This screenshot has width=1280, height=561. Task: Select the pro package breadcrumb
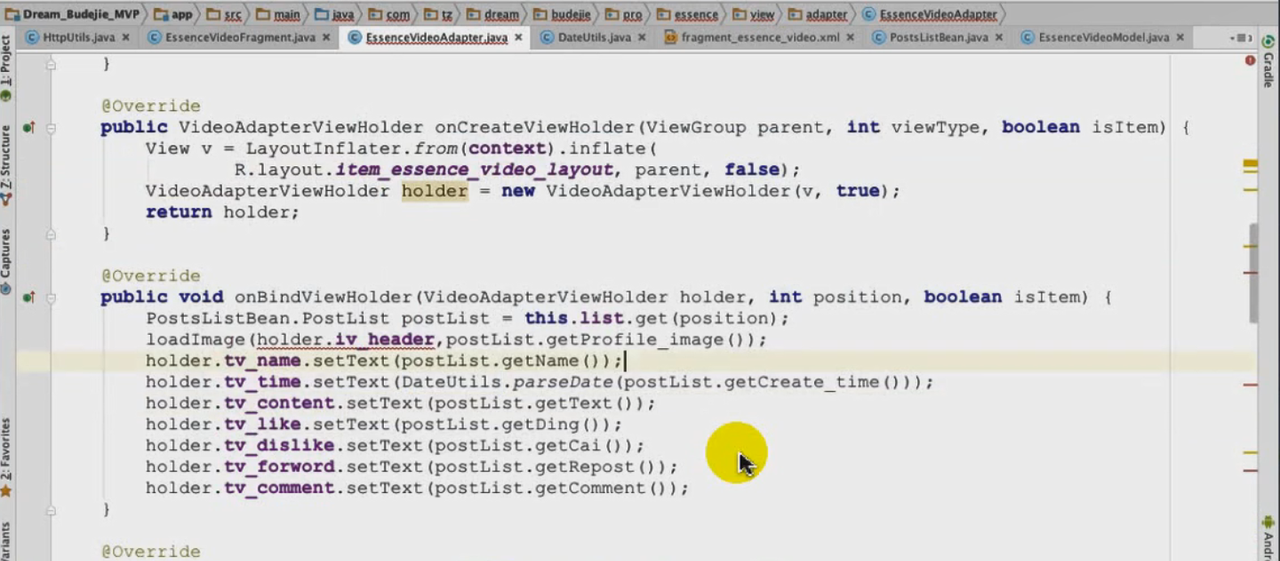click(x=626, y=14)
